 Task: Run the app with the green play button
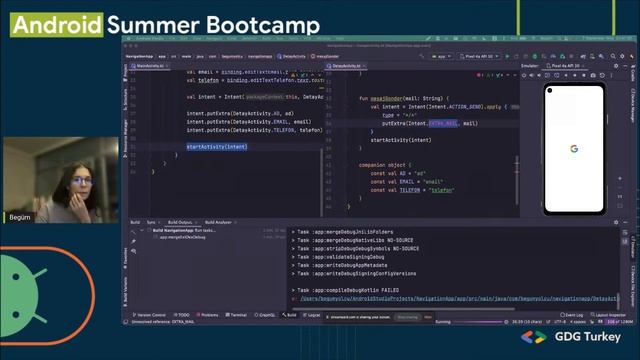pos(507,56)
